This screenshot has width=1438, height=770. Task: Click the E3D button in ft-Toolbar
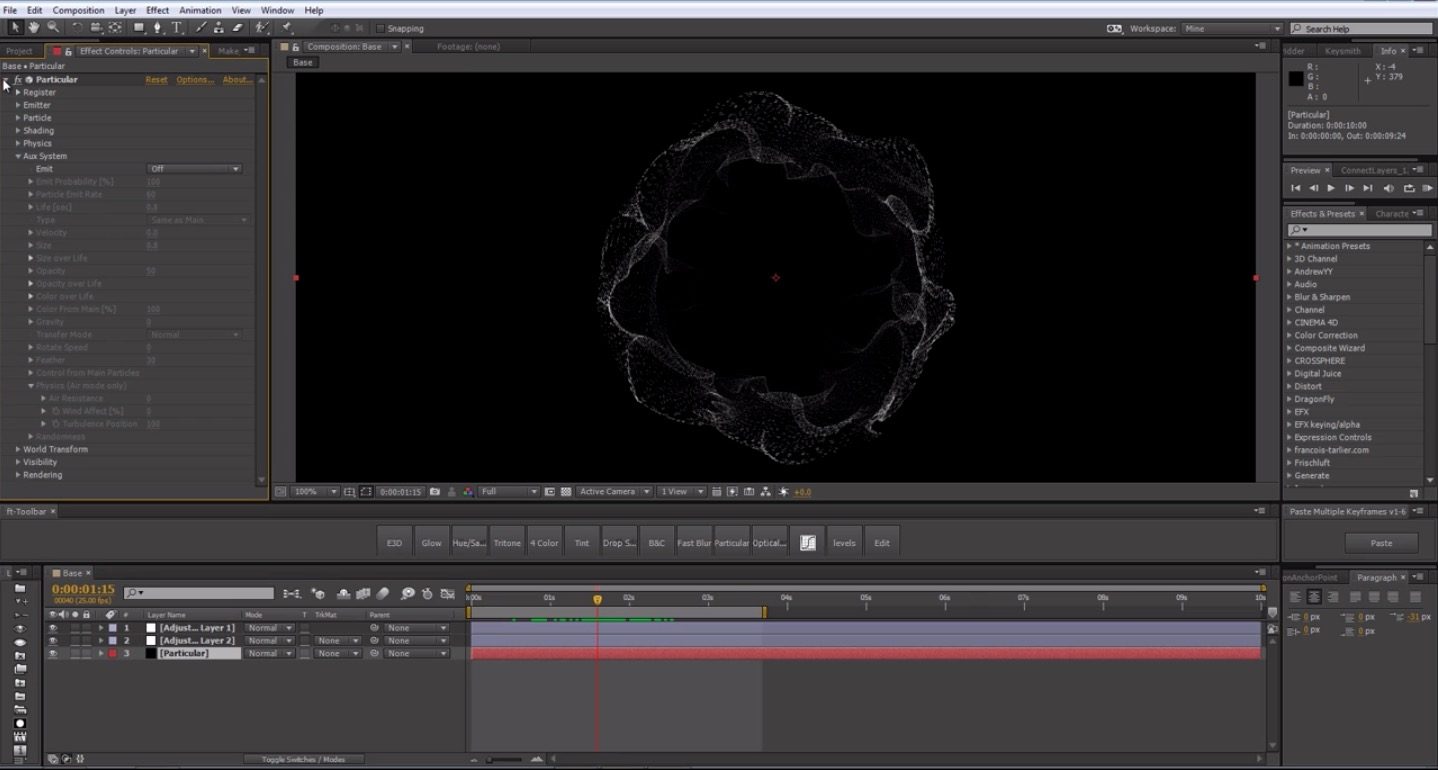pos(394,542)
